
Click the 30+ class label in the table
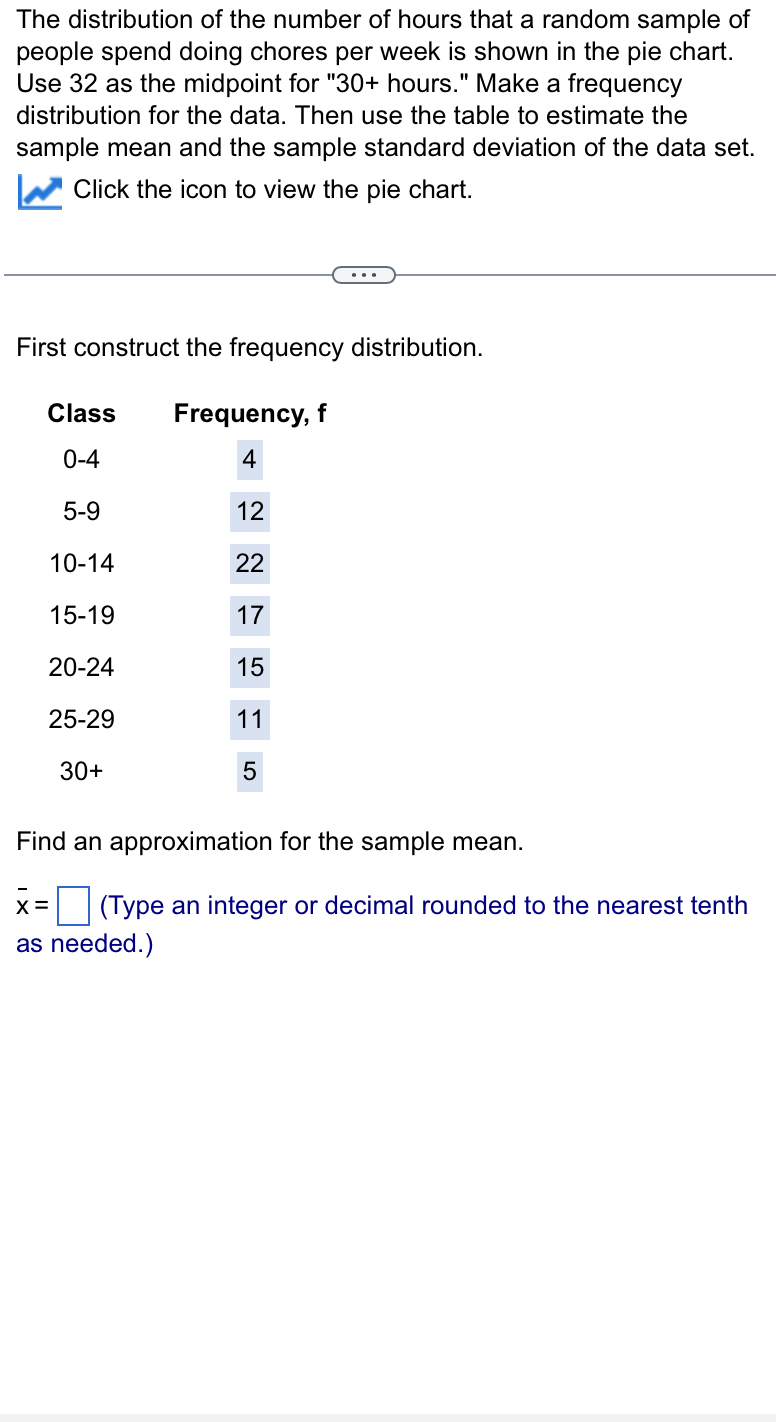(80, 771)
